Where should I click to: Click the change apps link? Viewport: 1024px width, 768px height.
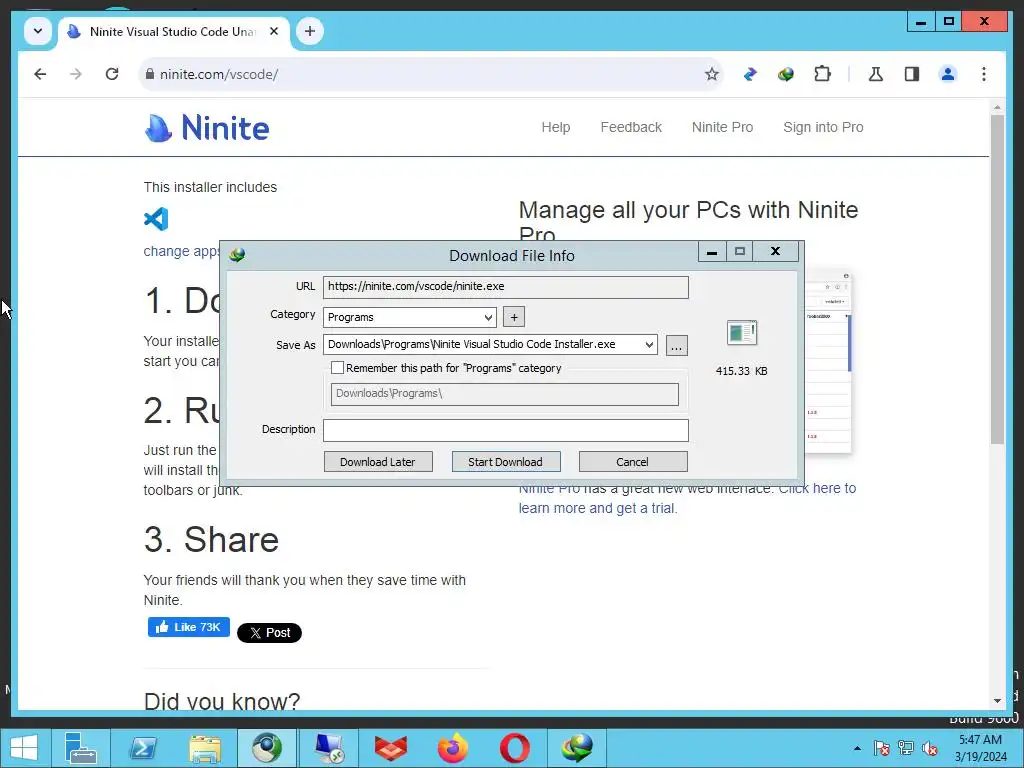click(x=182, y=251)
